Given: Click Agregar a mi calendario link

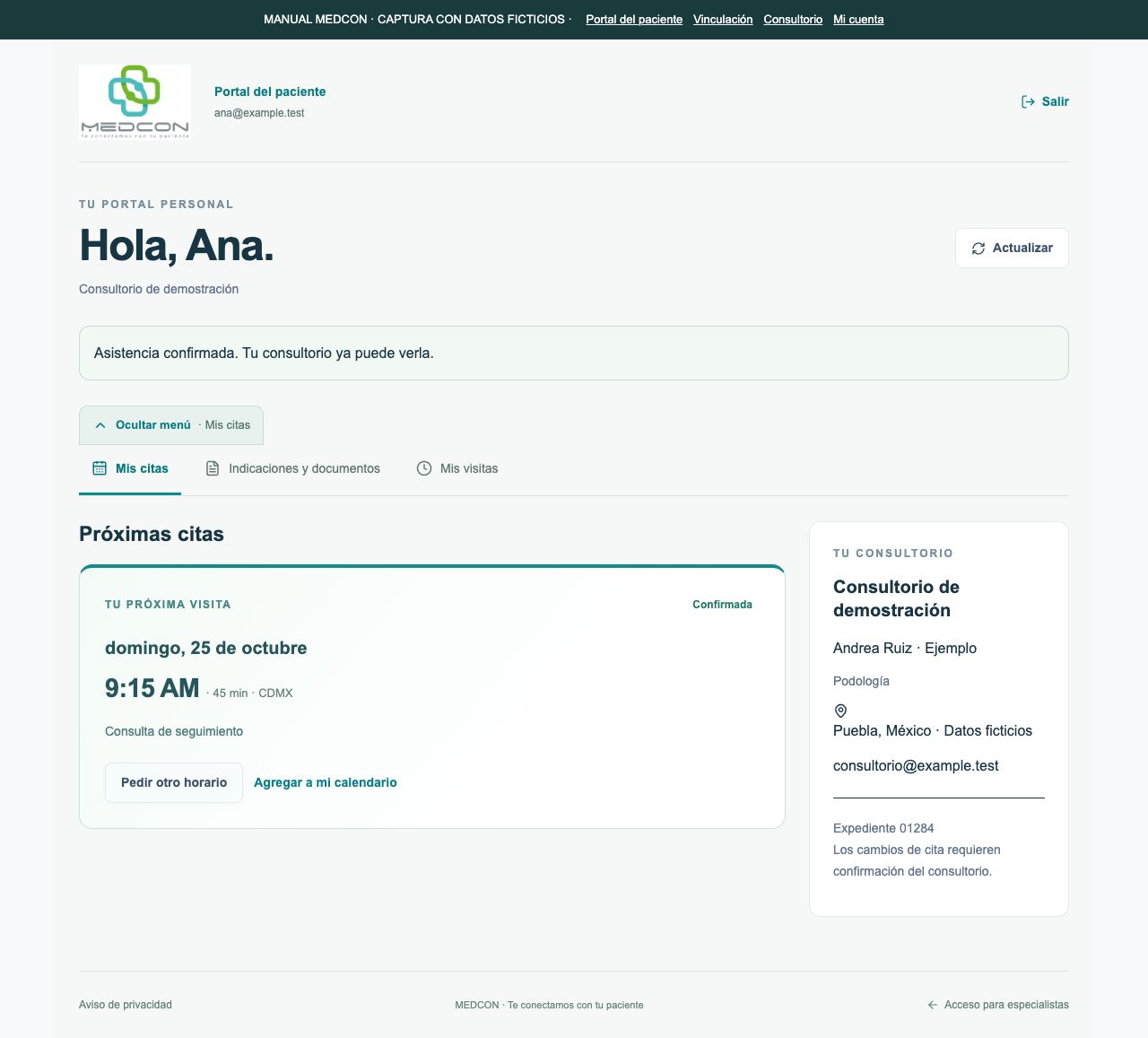Looking at the screenshot, I should click(326, 782).
